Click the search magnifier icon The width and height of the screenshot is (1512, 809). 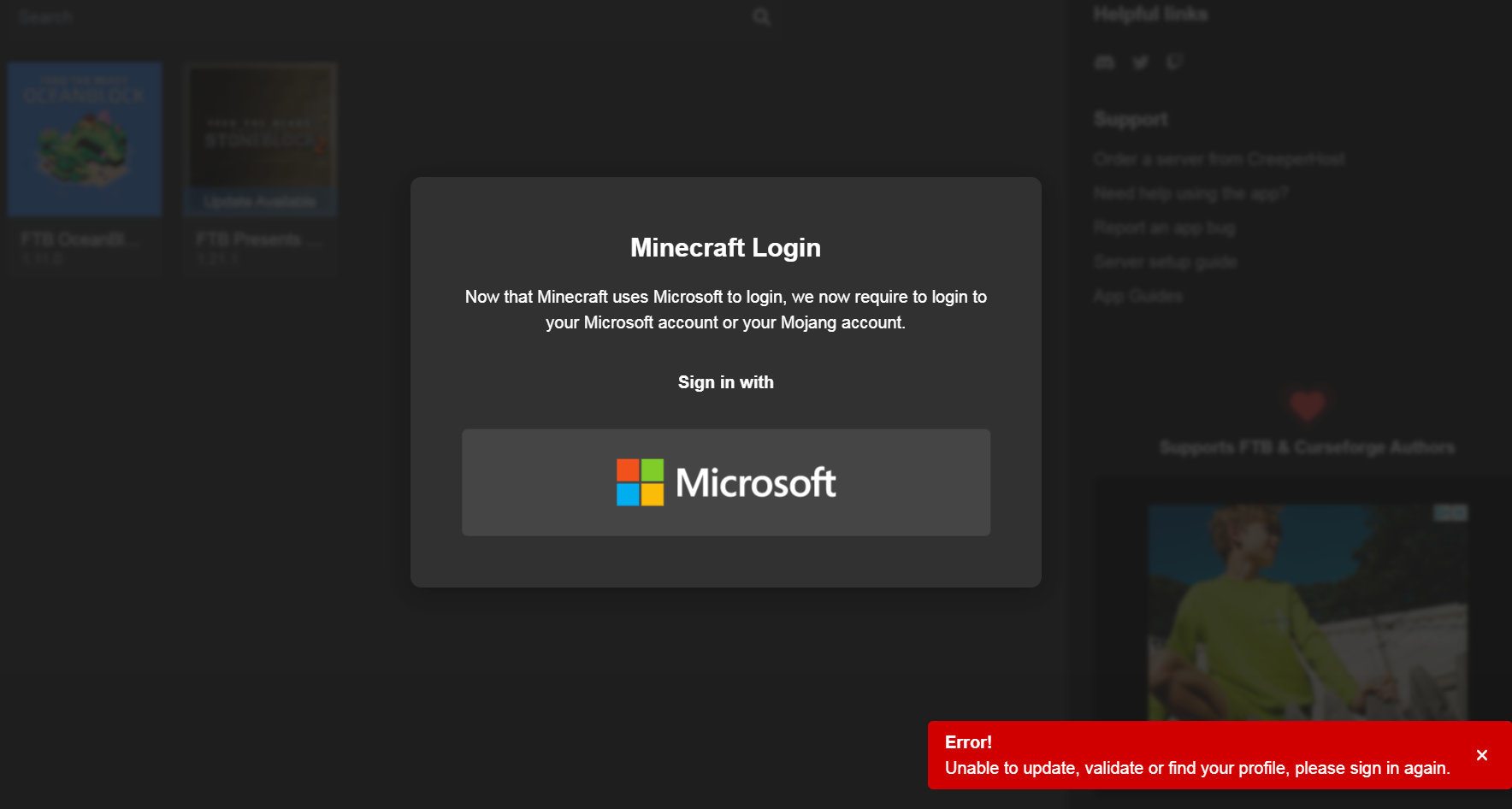(x=760, y=15)
